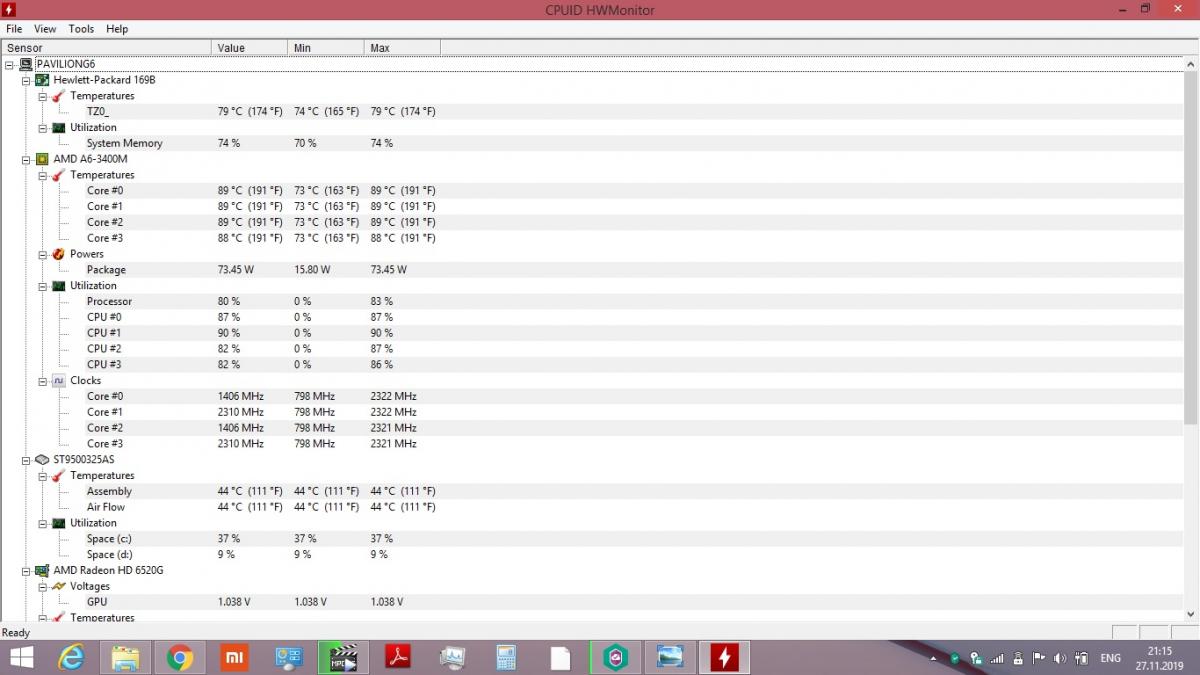This screenshot has width=1200, height=675.
Task: Click the waveform icon beside Clocks
Action: click(x=59, y=380)
